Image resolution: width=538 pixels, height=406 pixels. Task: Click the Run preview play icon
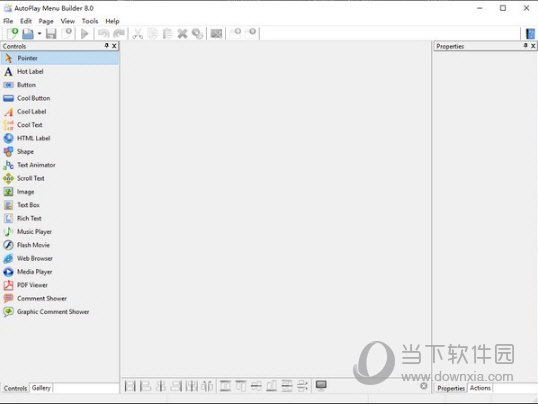84,34
